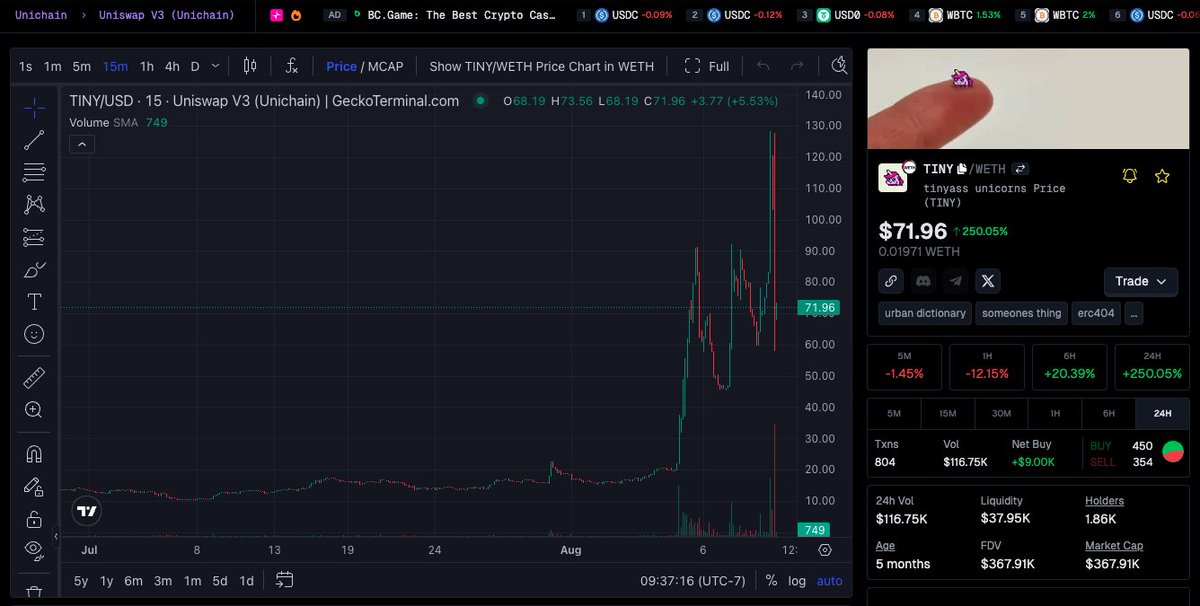1200x606 pixels.
Task: Open Uniswap V3 (Unichain) breadcrumb link
Action: [167, 15]
